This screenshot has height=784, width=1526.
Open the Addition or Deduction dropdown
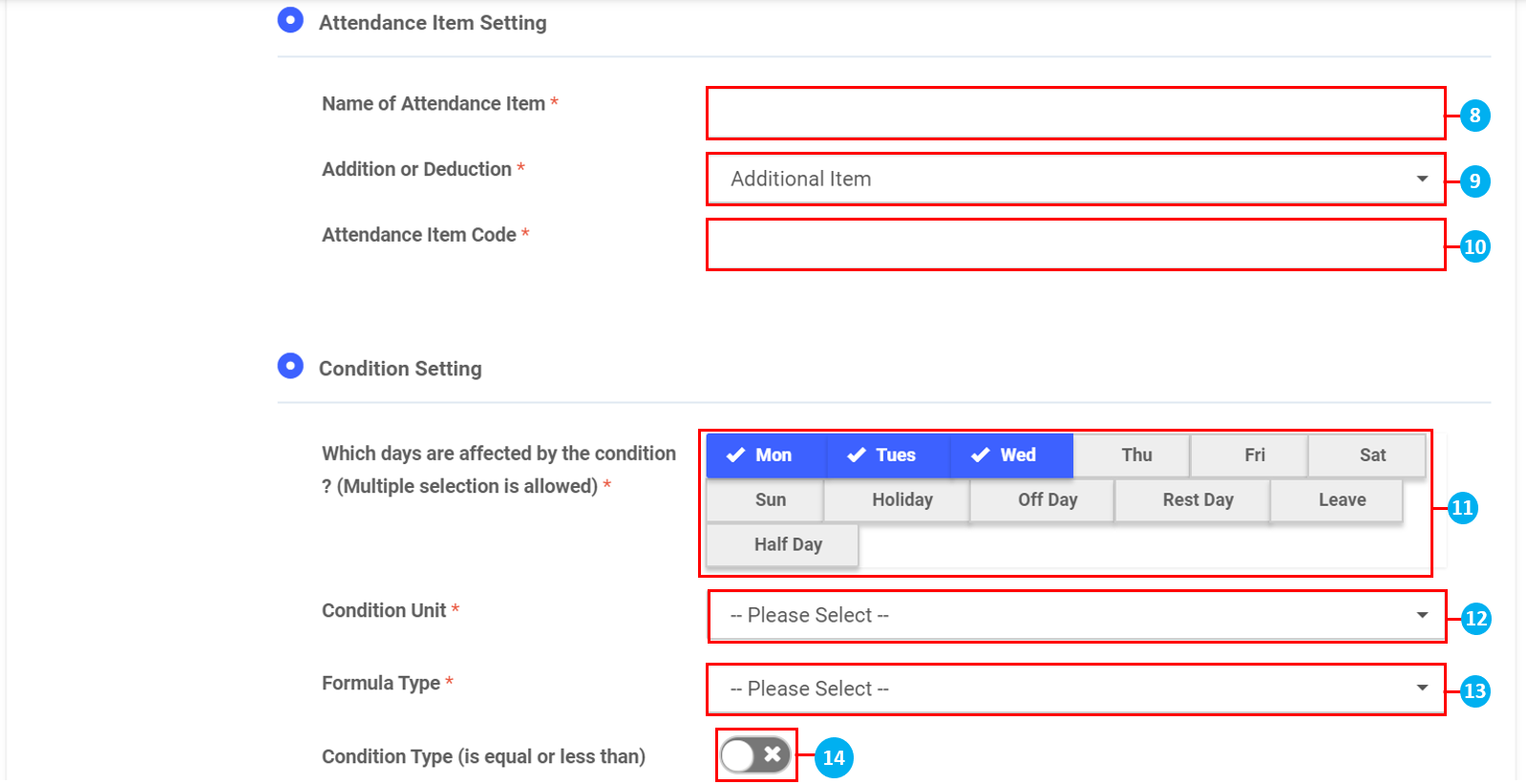[1075, 180]
